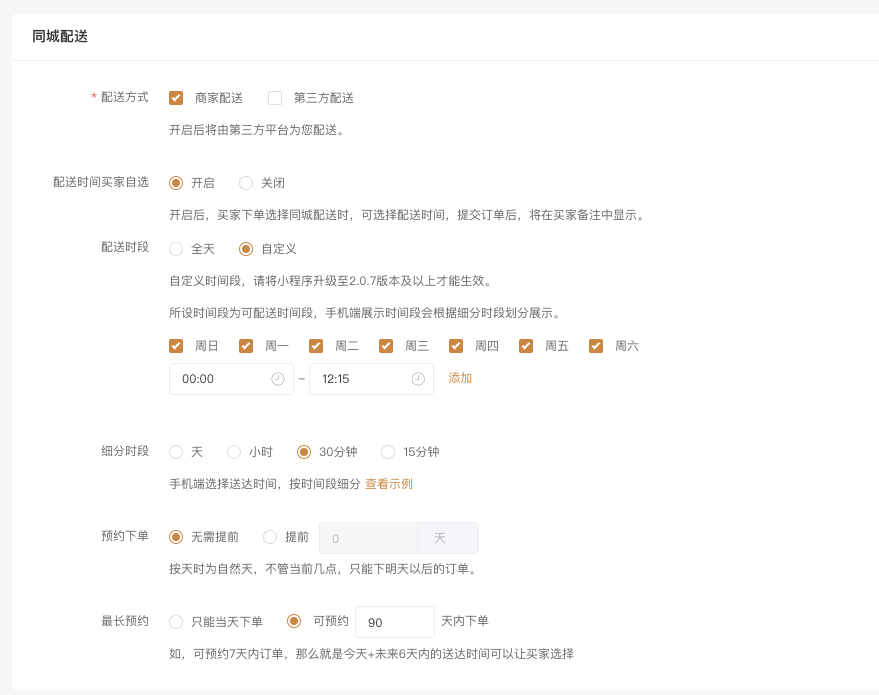The height and width of the screenshot is (695, 879).
Task: Uncheck 周四 weekday option
Action: 456,346
